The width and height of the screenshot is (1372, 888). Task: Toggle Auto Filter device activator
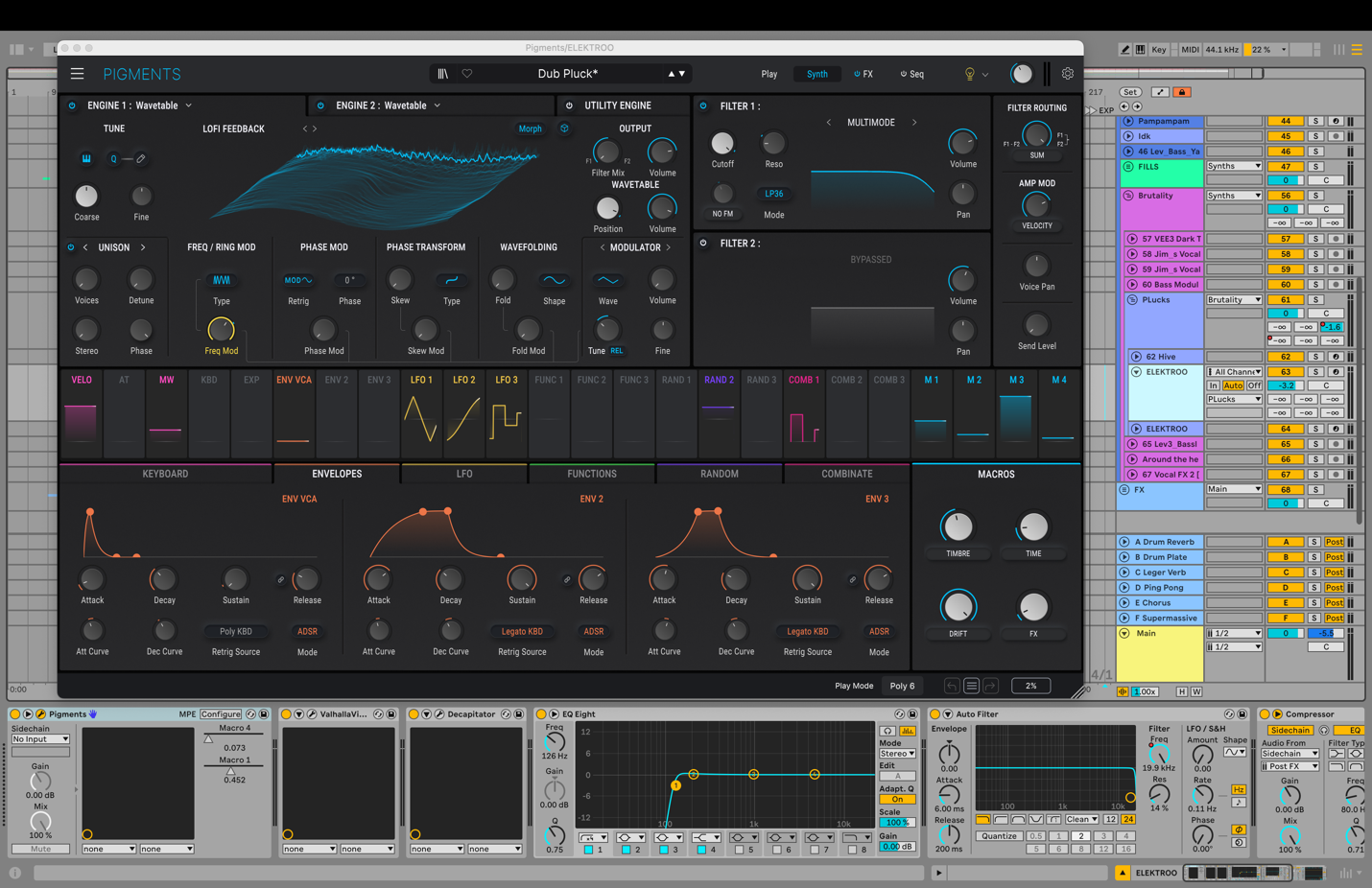934,714
